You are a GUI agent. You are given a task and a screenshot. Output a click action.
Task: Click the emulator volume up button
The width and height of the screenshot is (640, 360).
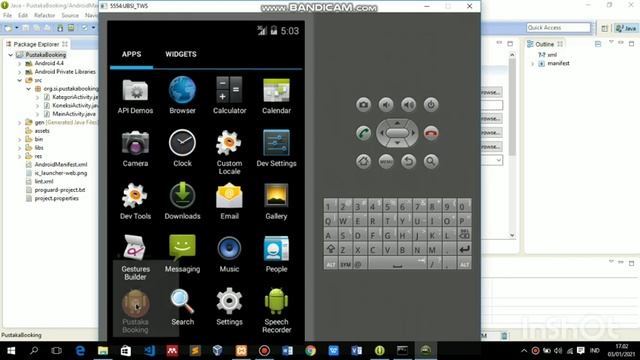[x=408, y=105]
